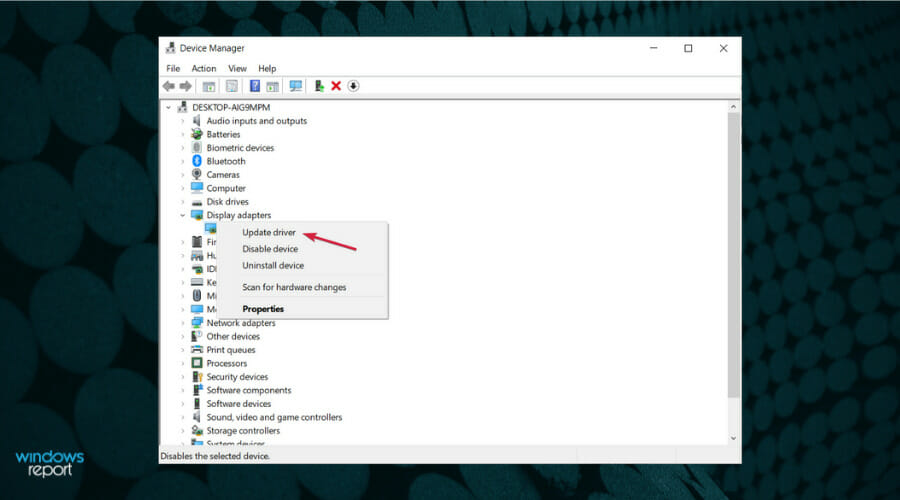Click the update device driver toolbar icon
Image resolution: width=900 pixels, height=500 pixels.
319,86
